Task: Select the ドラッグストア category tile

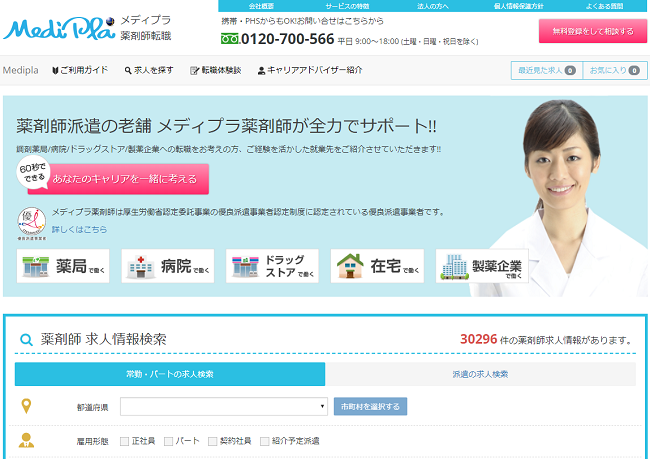Action: 272,266
